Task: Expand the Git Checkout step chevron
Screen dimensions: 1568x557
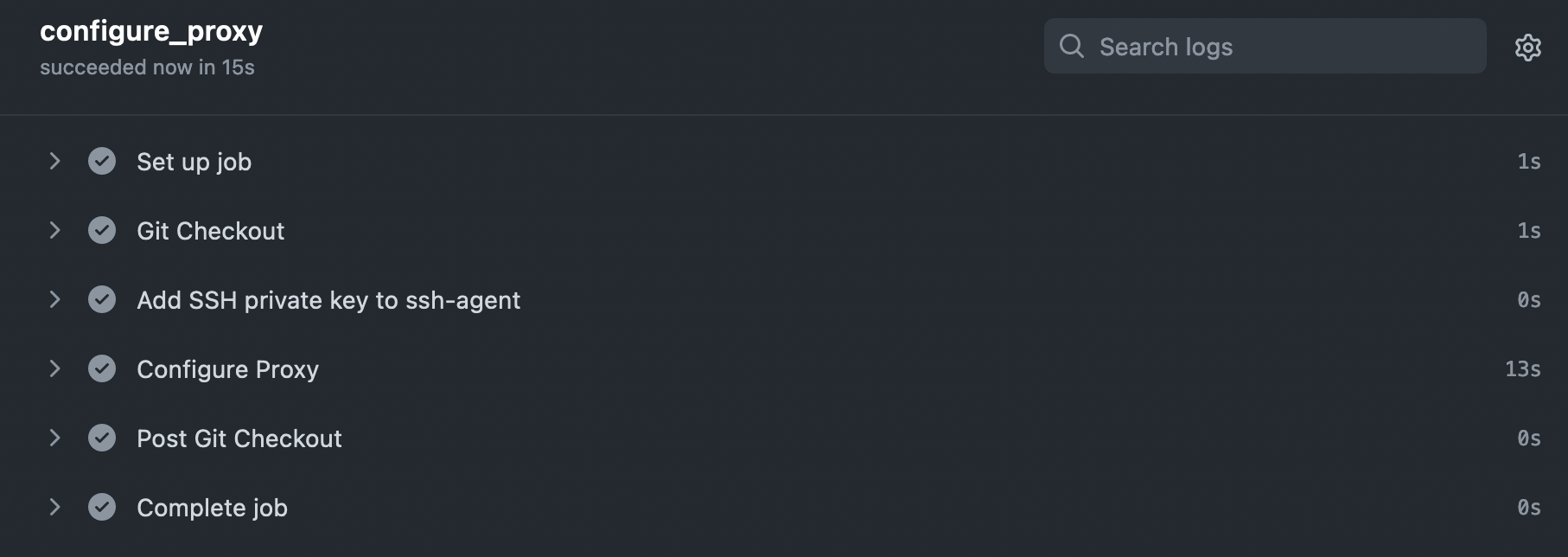Action: tap(54, 230)
